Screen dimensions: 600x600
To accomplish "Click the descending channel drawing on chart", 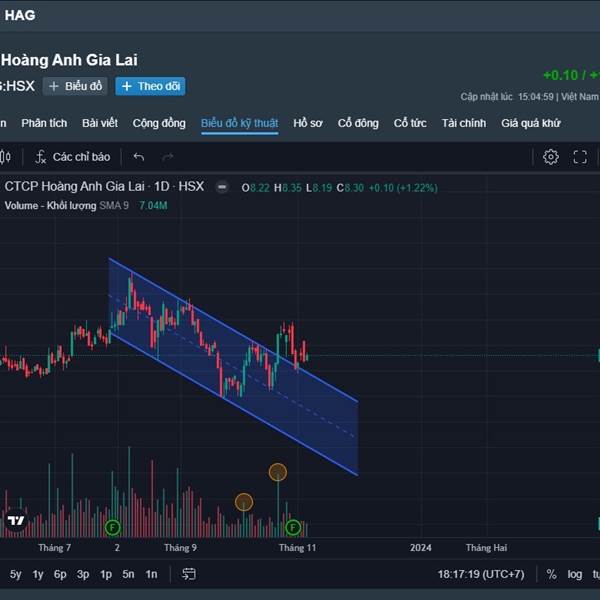I will pyautogui.click(x=234, y=367).
